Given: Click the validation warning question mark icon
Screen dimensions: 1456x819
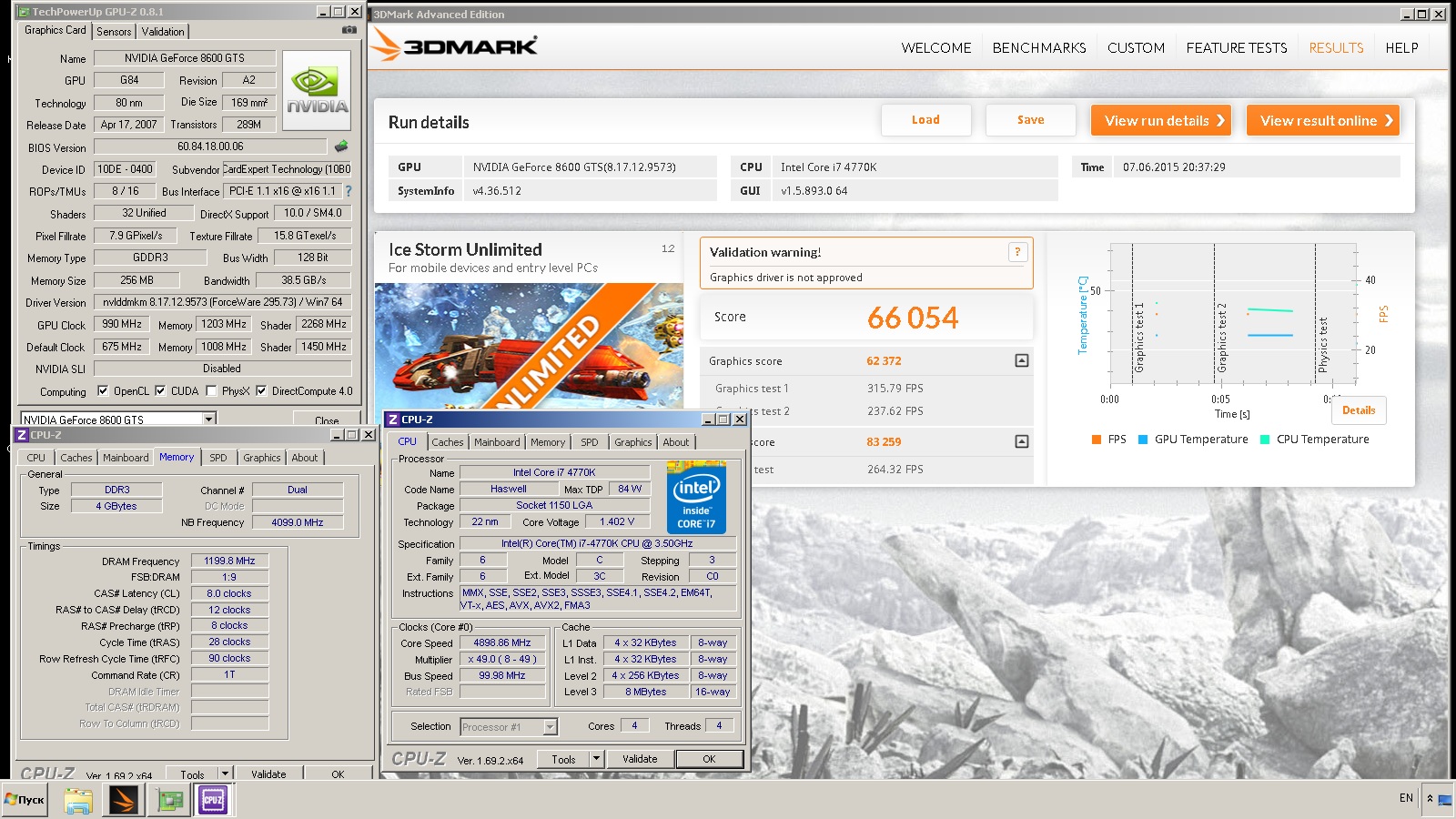Looking at the screenshot, I should click(1017, 252).
